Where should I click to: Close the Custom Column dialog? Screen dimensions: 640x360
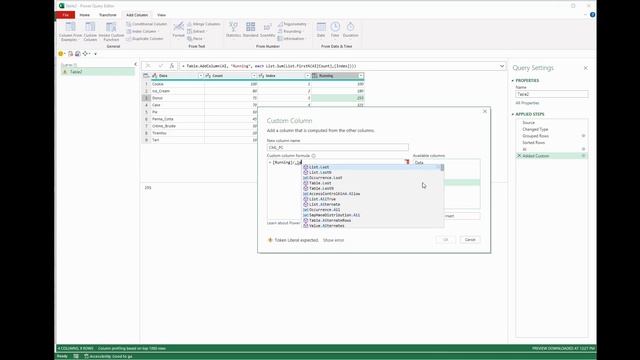(x=484, y=111)
